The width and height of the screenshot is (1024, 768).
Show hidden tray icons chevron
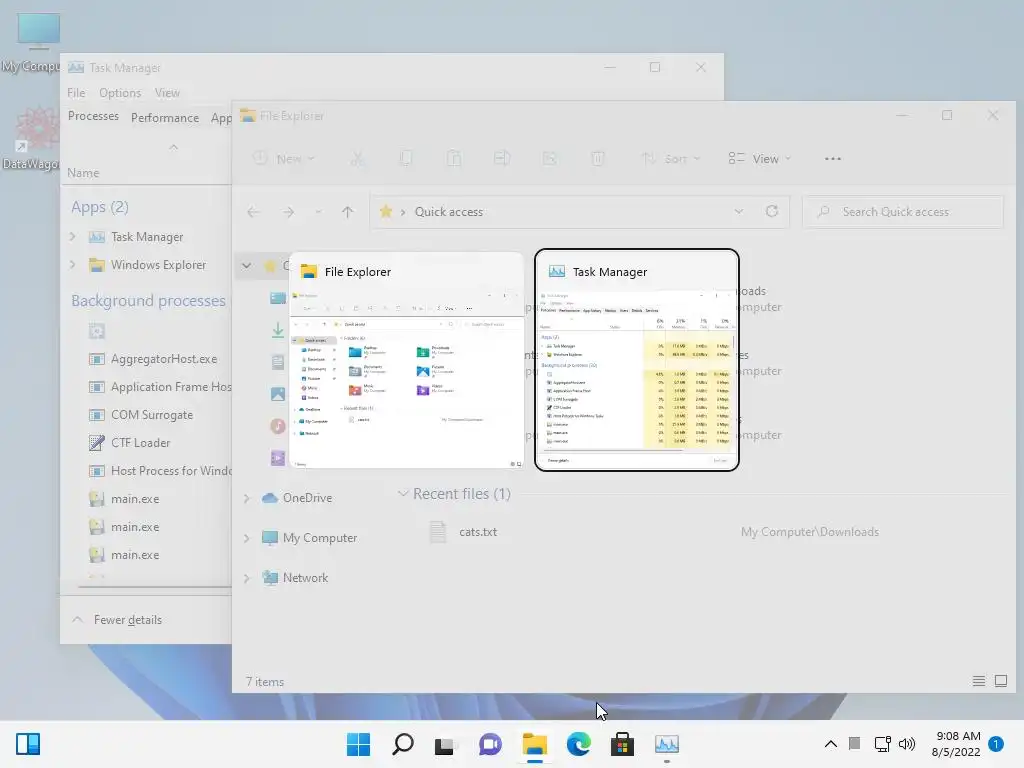tap(831, 744)
